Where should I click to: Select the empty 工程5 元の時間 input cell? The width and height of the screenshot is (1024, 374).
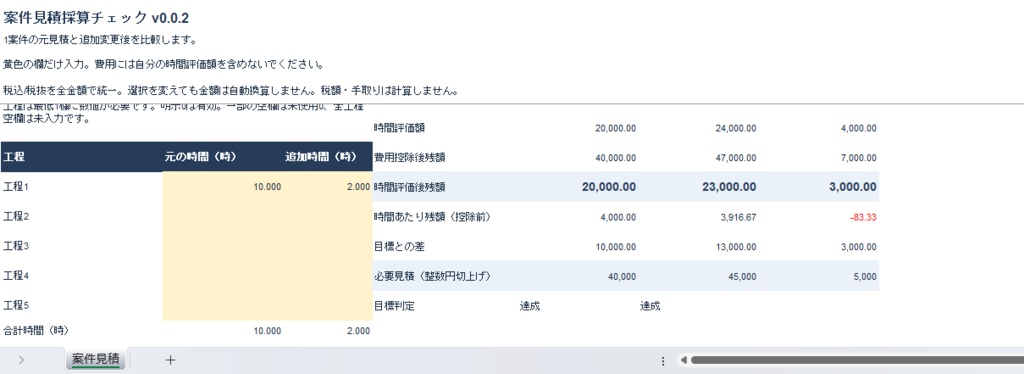[223, 305]
